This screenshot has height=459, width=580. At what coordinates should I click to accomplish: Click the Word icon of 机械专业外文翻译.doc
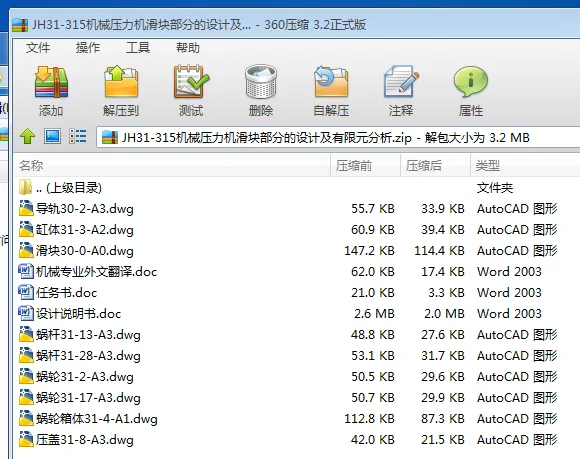click(26, 271)
